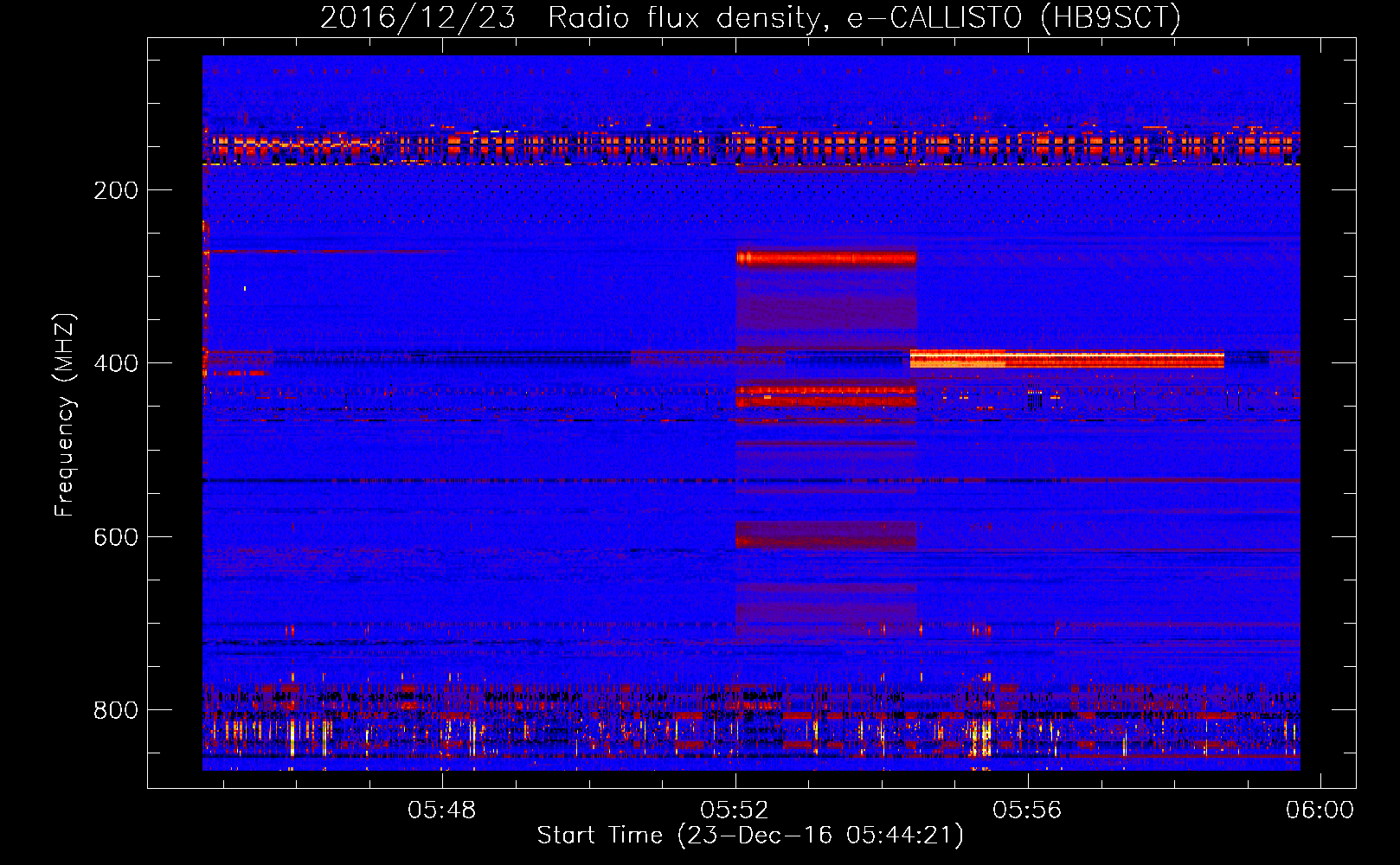Click the 'Frequency (MHZ)' axis label

click(x=65, y=414)
